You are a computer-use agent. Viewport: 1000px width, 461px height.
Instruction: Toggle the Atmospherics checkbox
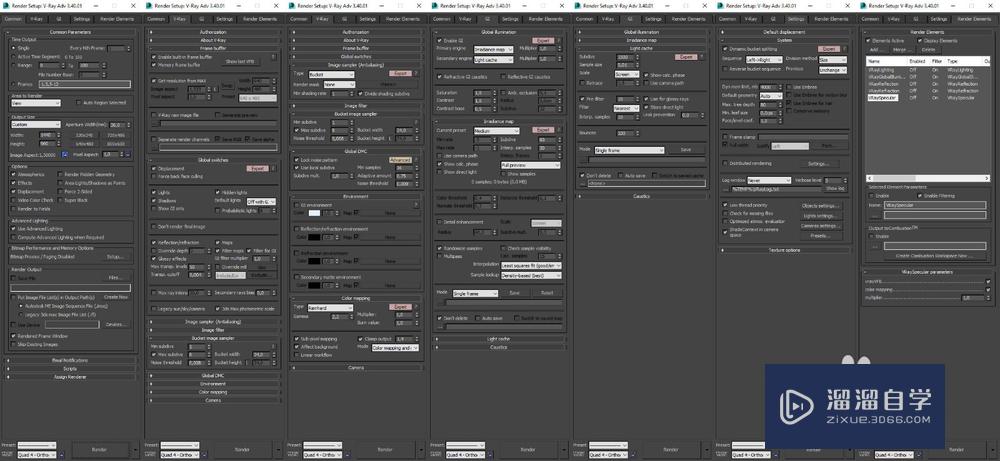14,174
